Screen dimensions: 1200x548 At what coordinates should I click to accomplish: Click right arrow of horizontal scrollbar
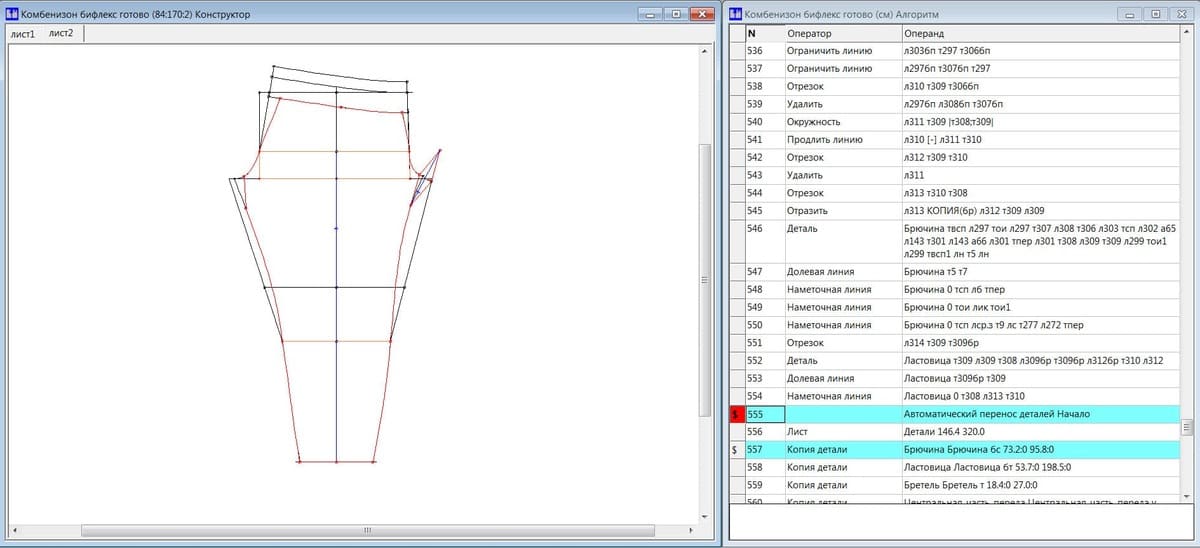point(691,530)
